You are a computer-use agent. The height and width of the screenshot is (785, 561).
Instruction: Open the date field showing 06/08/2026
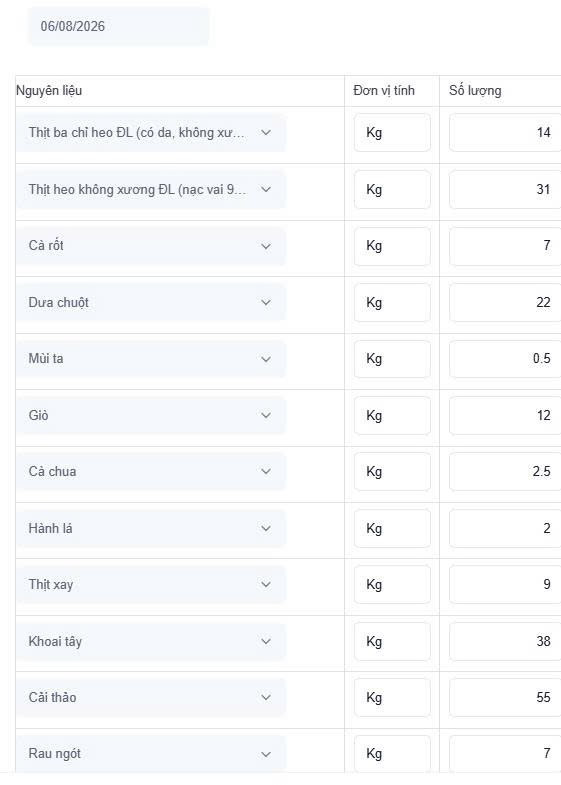(118, 26)
